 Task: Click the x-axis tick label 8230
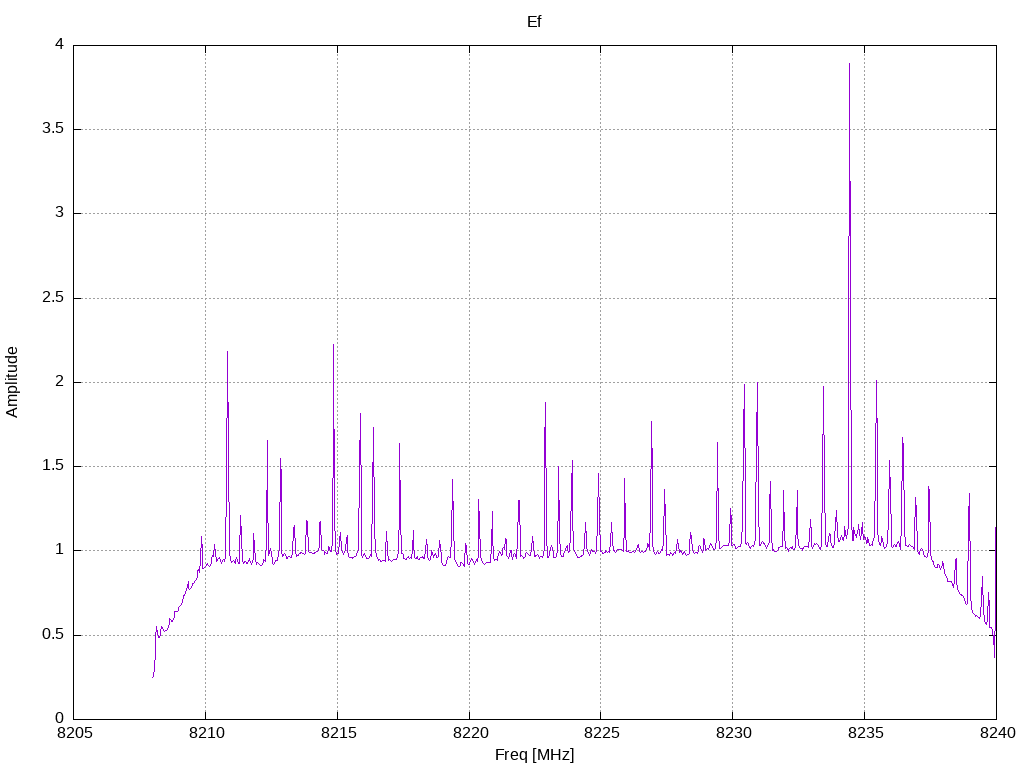click(x=733, y=733)
